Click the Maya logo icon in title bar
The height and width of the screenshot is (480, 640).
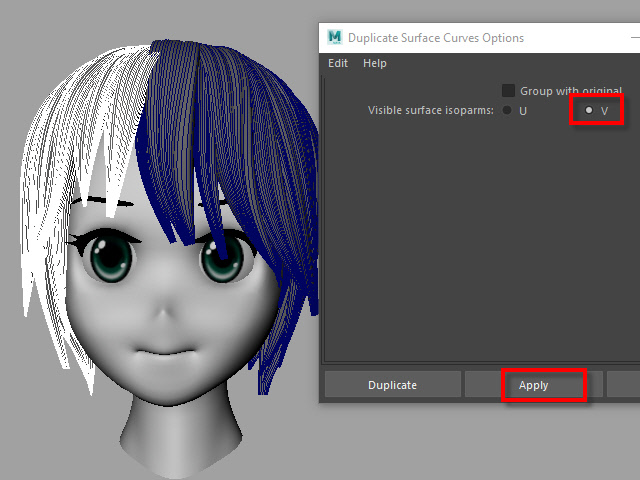(334, 38)
